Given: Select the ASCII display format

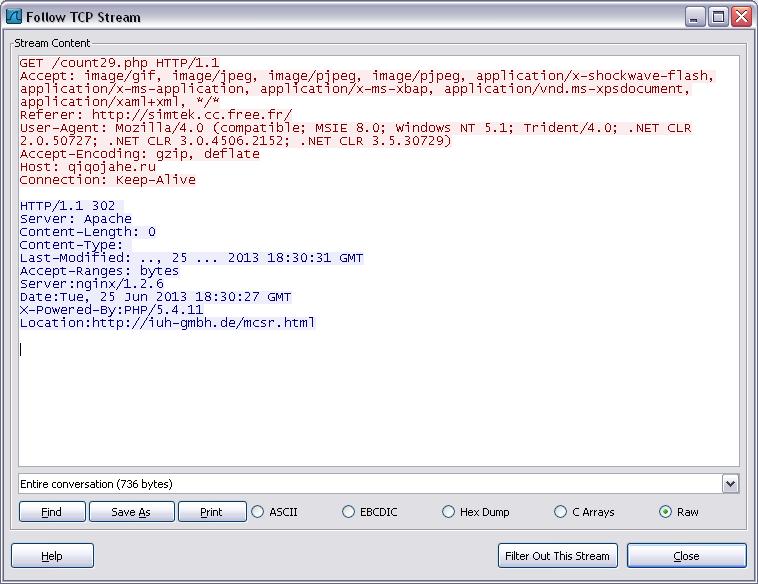Looking at the screenshot, I should 259,512.
